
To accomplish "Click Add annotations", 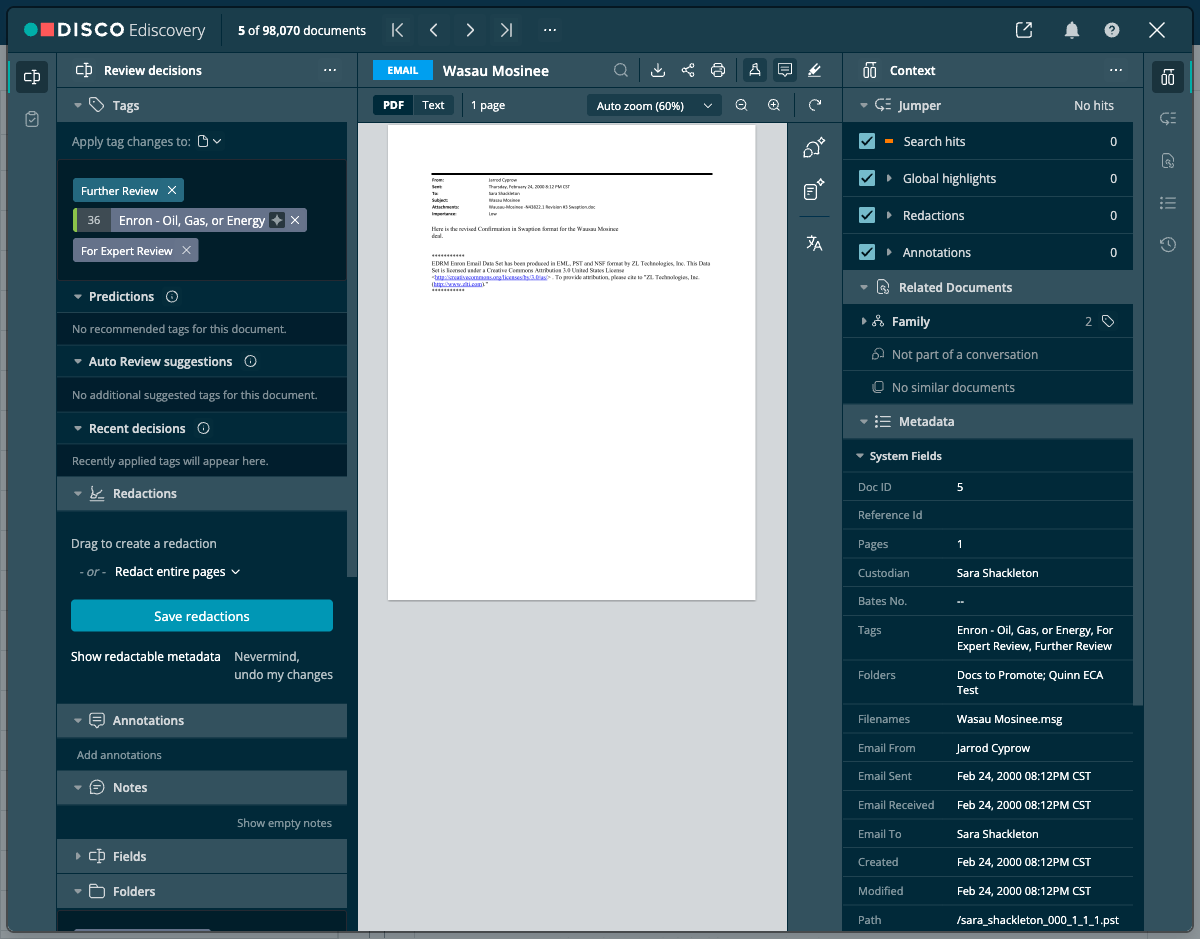I will [119, 755].
